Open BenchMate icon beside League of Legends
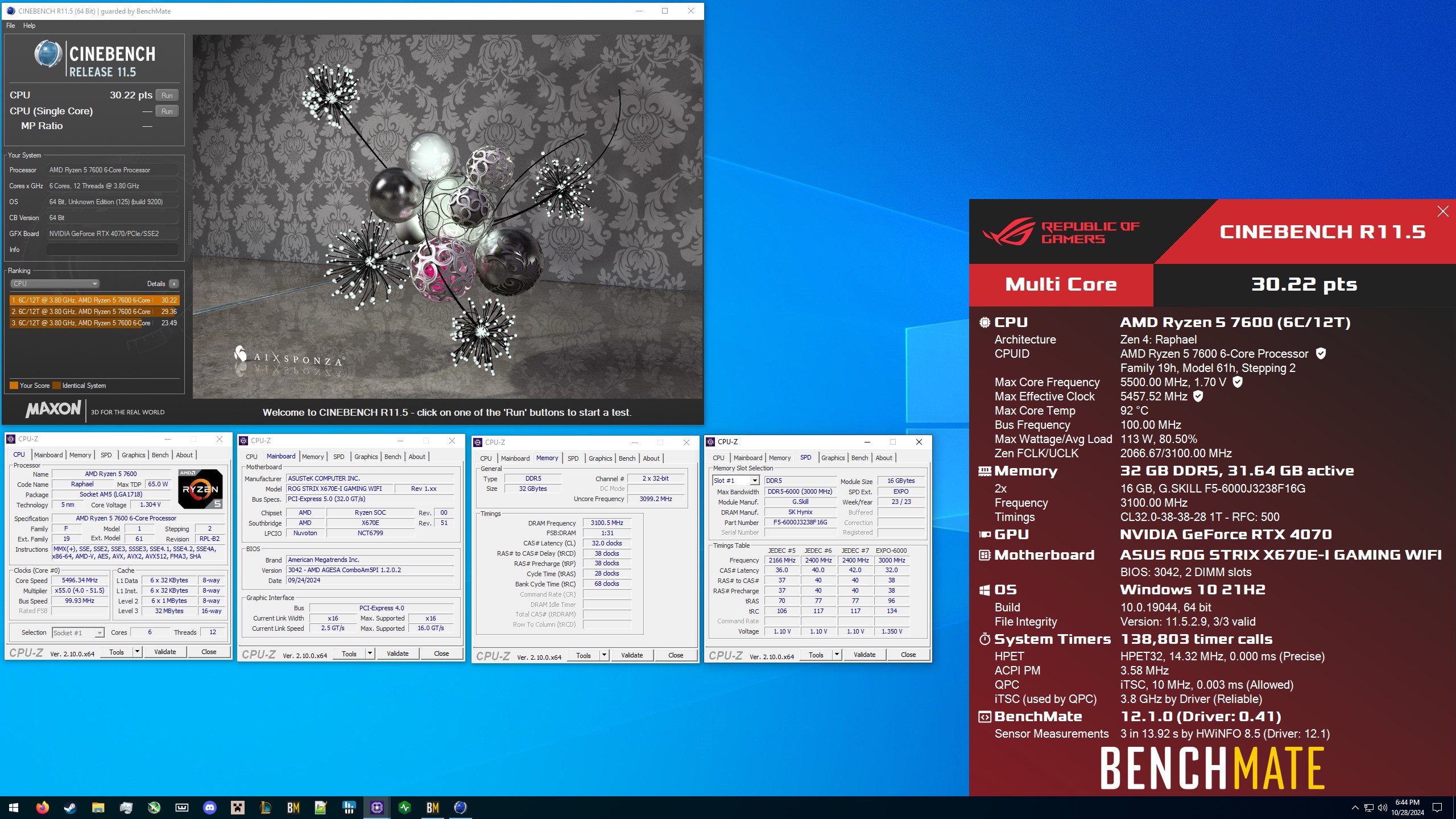This screenshot has width=1456, height=819. [293, 807]
